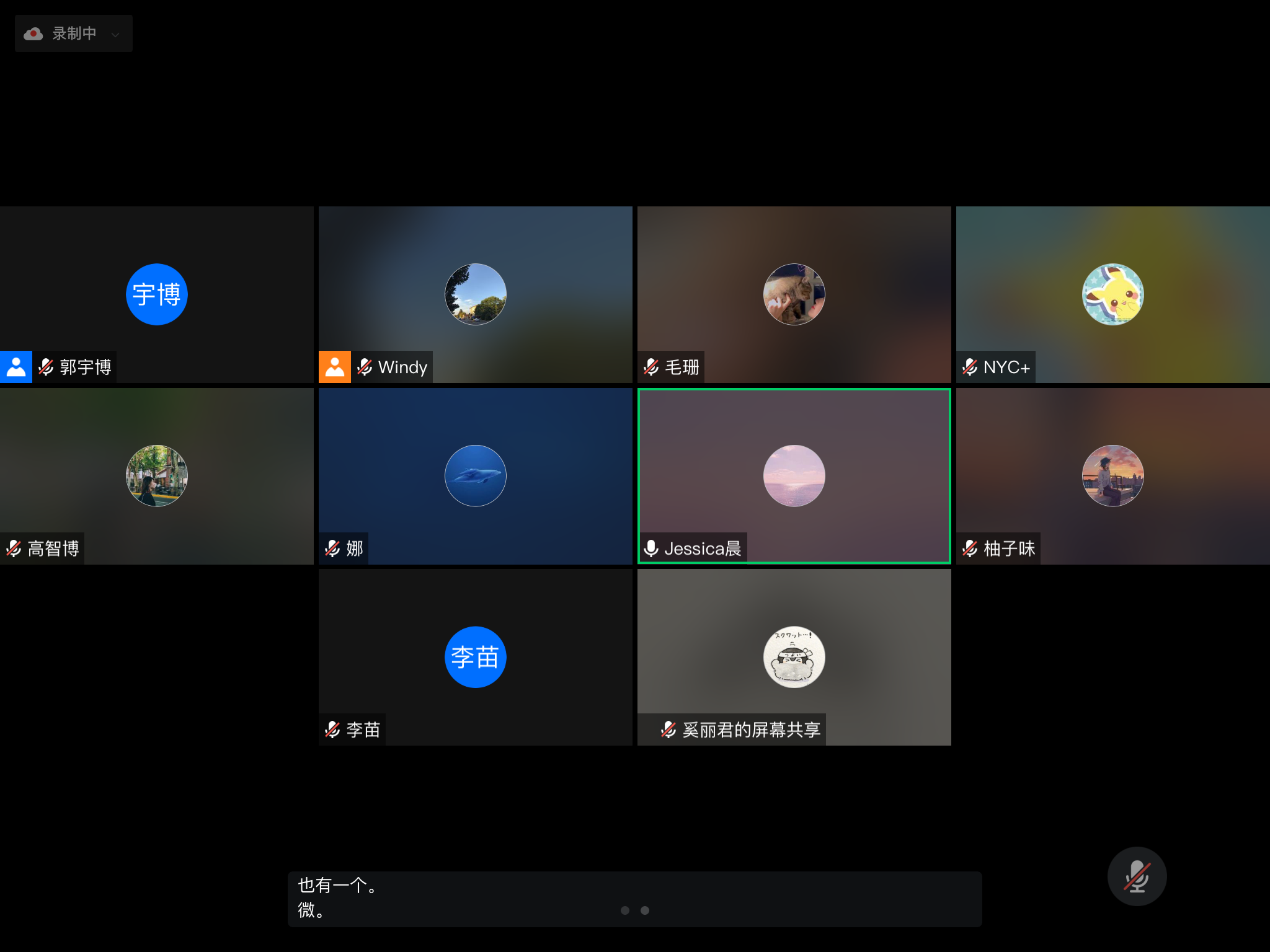Click muted mic icon beside 高智博
Image resolution: width=1270 pixels, height=952 pixels.
14,549
